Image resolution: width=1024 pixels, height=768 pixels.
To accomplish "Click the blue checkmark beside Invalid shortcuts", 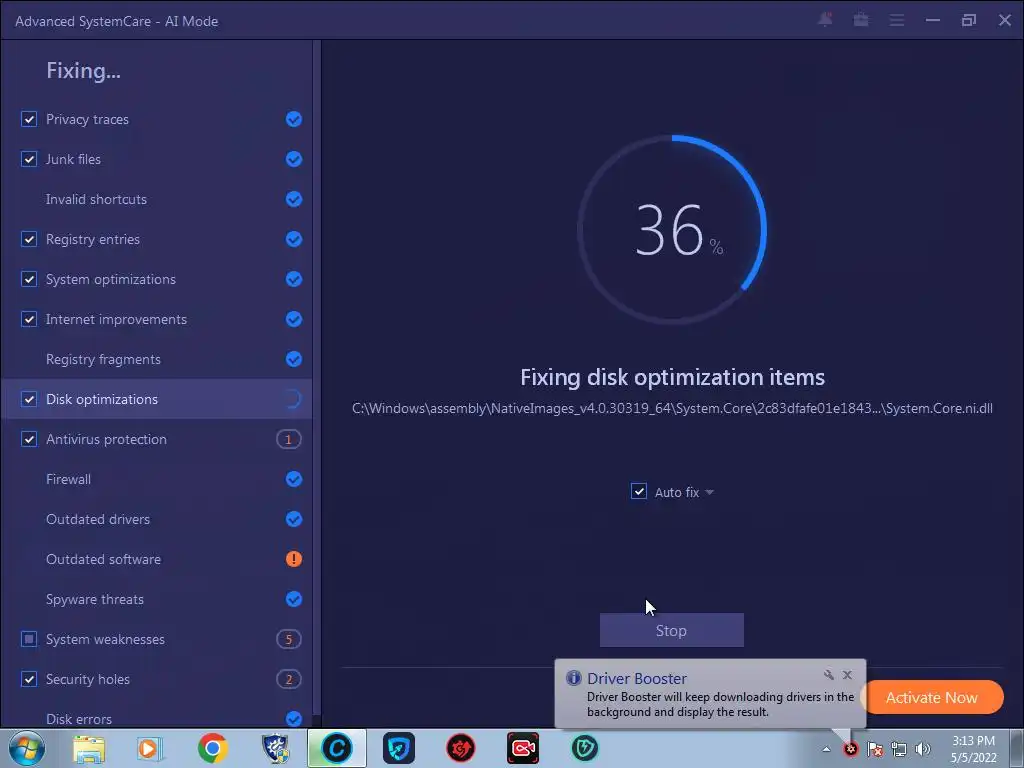I will [x=294, y=199].
